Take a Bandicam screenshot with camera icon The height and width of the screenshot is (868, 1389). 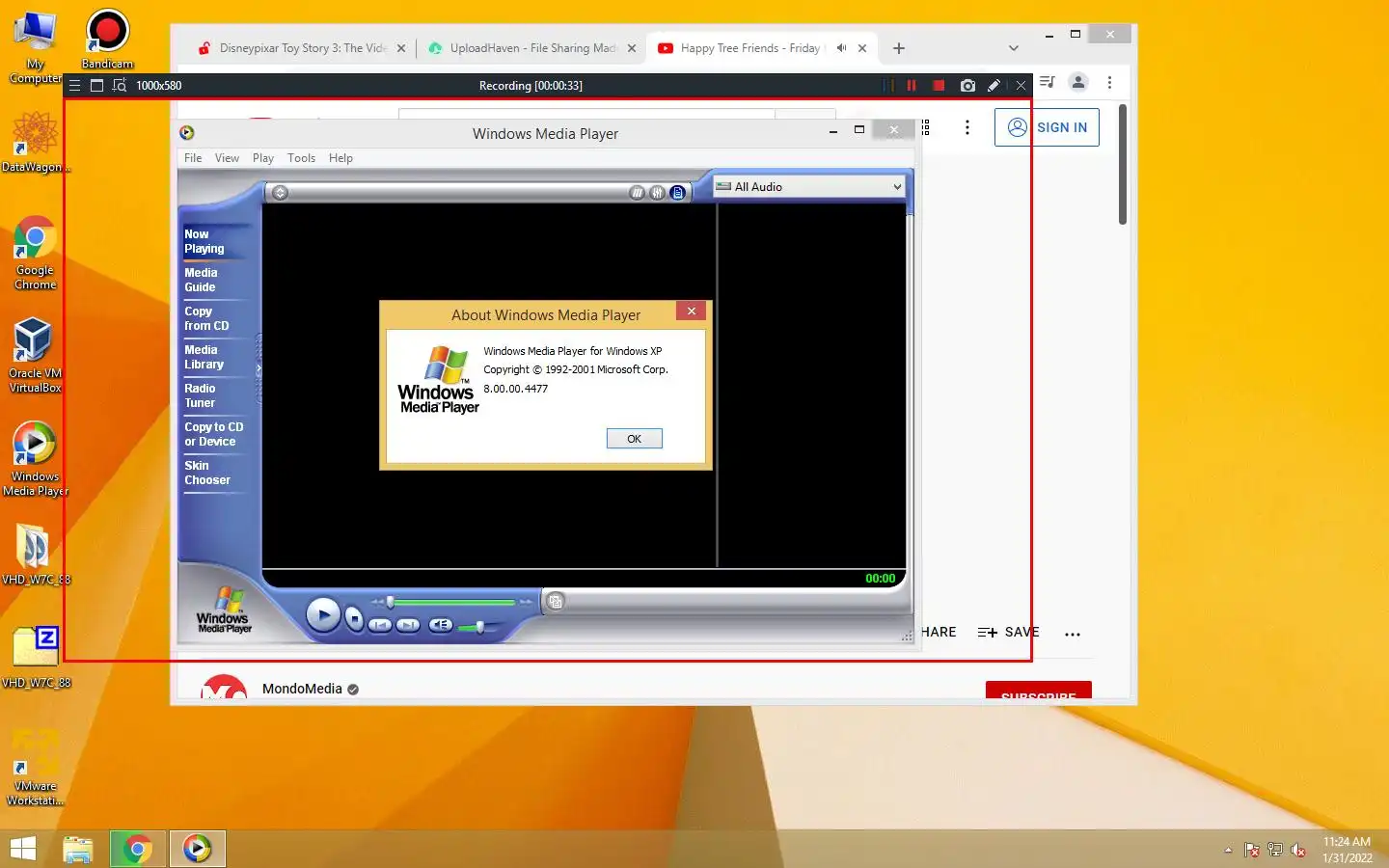point(967,86)
